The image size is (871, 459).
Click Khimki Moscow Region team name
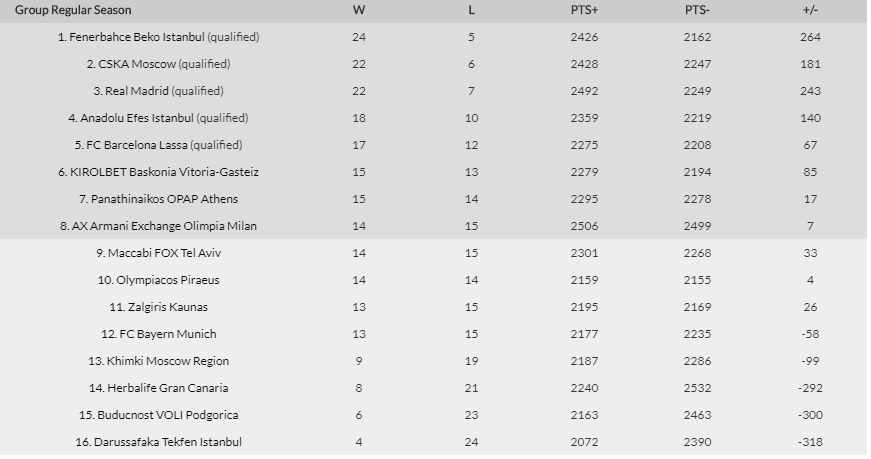point(168,361)
